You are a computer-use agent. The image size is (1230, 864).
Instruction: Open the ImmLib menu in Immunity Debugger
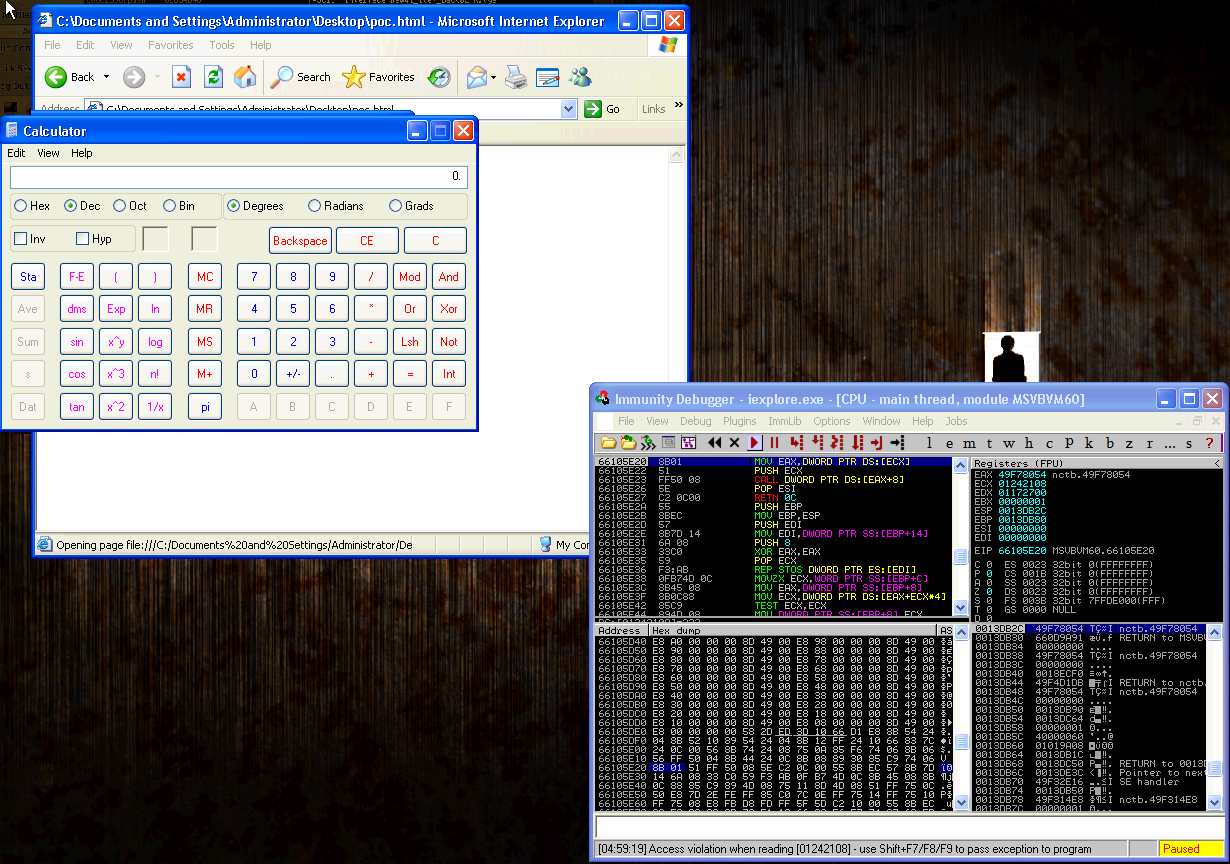coord(785,421)
